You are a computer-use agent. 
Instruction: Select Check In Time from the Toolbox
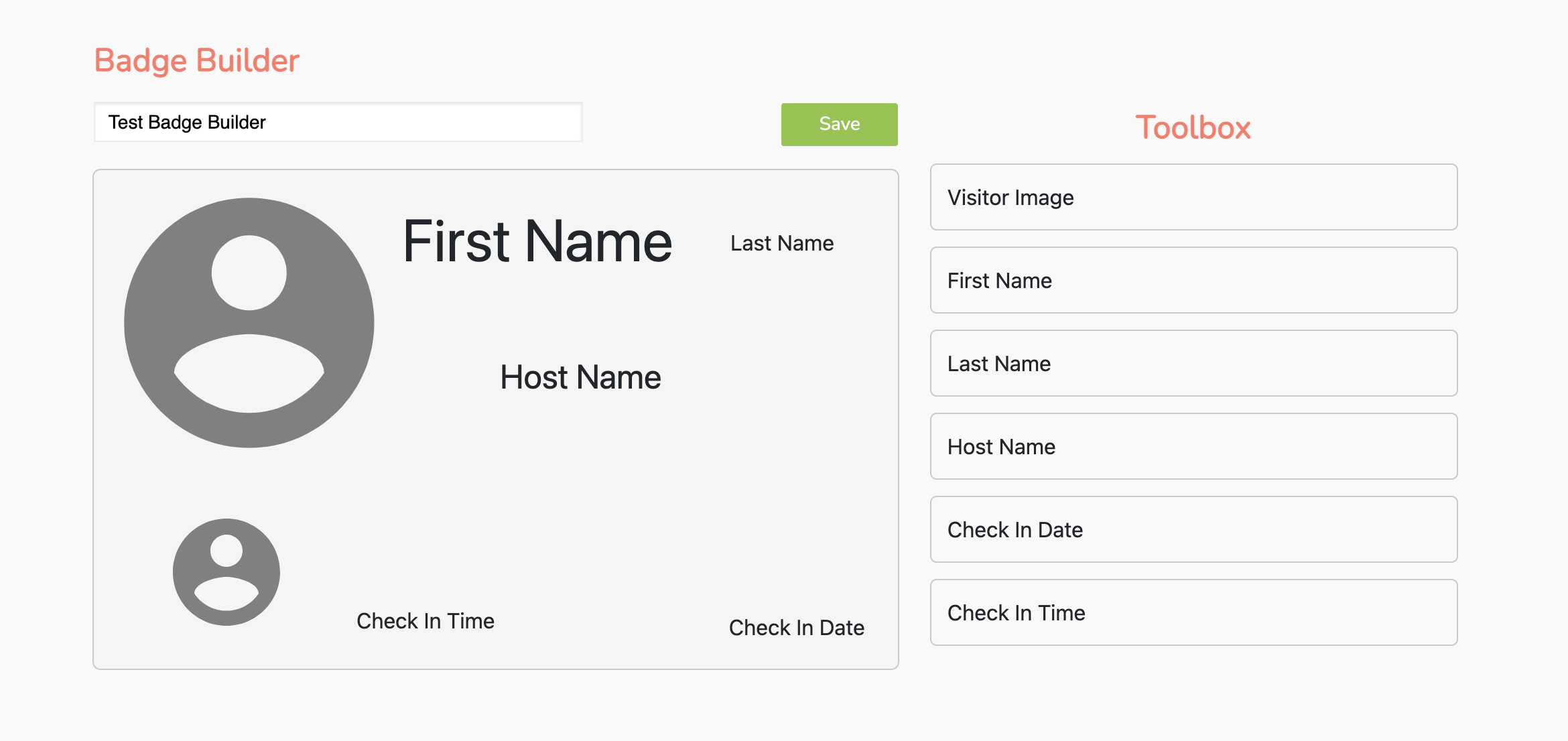[x=1193, y=612]
